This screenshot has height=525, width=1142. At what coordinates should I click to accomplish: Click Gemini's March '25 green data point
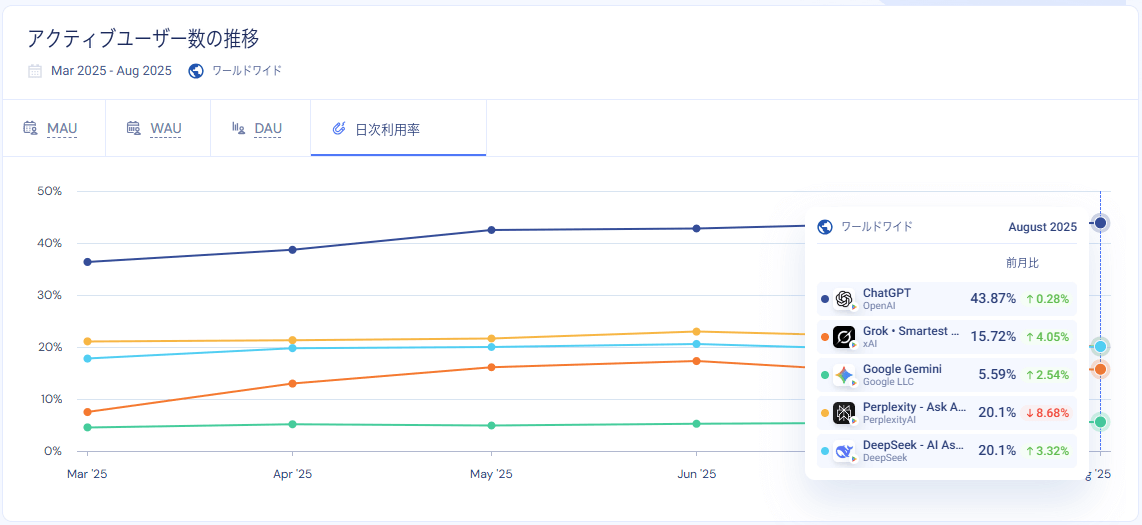coord(87,427)
